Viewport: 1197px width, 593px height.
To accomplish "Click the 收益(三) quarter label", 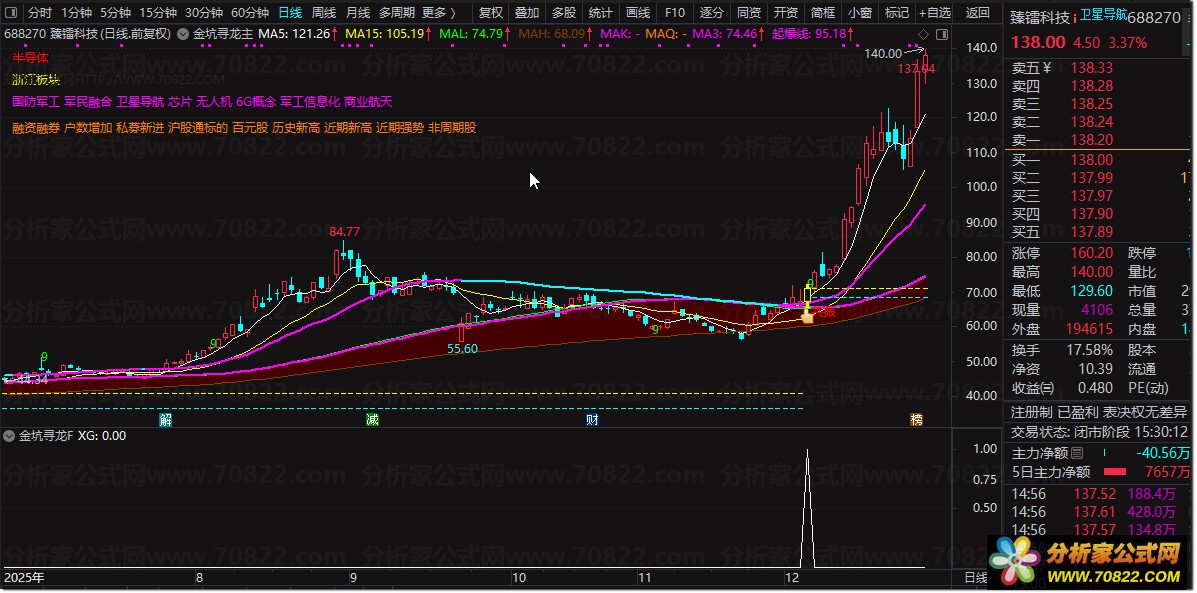I will coord(1033,388).
